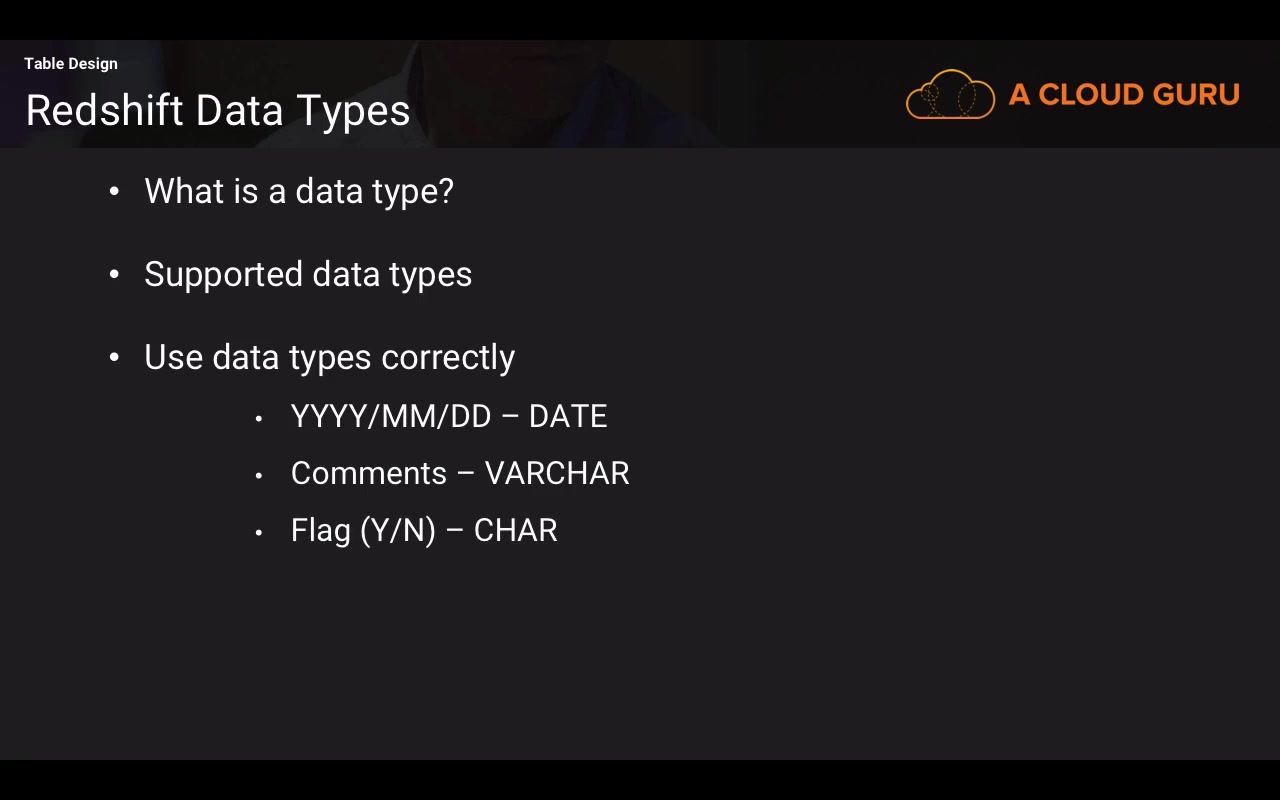Click the small bullet before 'Comments'
The height and width of the screenshot is (800, 1280).
coord(259,475)
